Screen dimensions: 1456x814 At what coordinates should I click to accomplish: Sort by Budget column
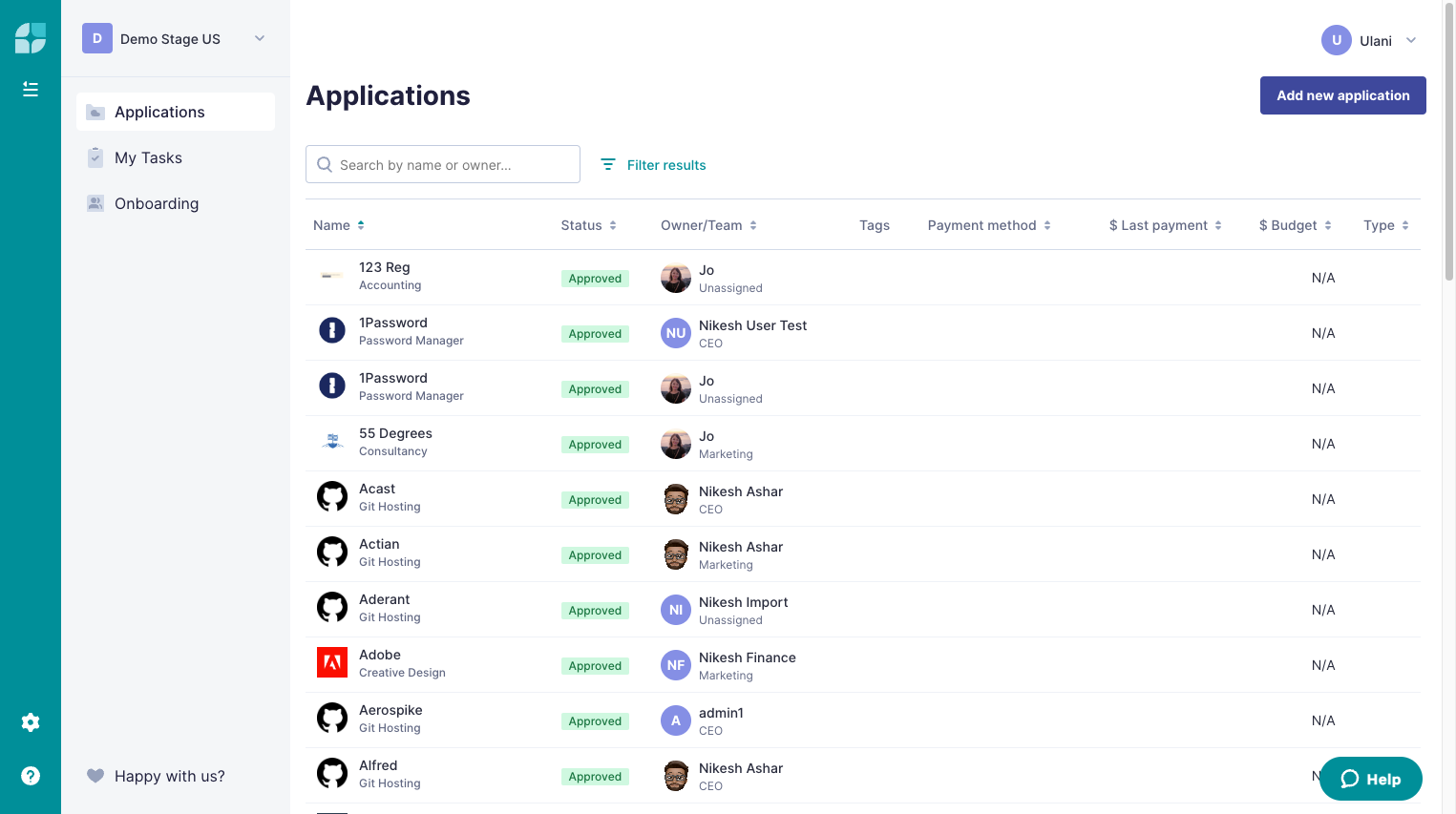tap(1296, 225)
